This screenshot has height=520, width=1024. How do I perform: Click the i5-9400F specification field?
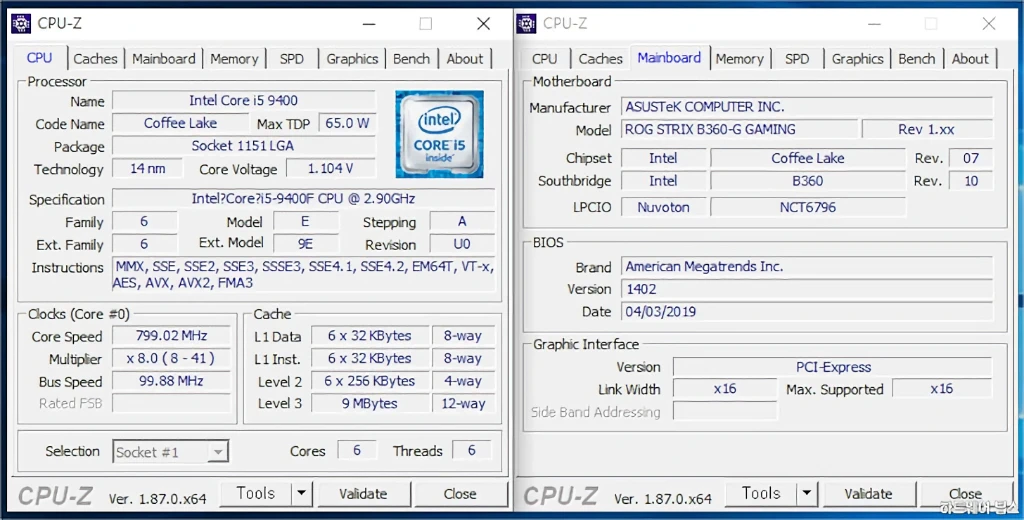[303, 198]
